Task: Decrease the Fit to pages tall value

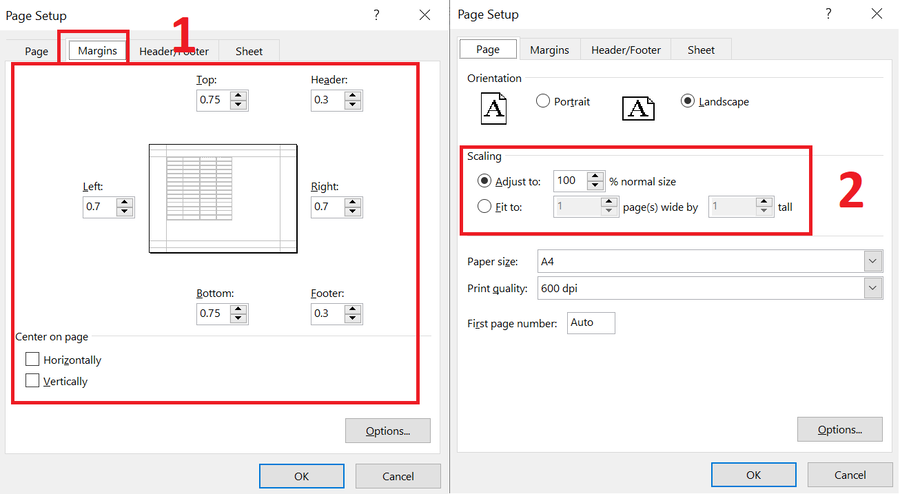Action: pos(764,211)
